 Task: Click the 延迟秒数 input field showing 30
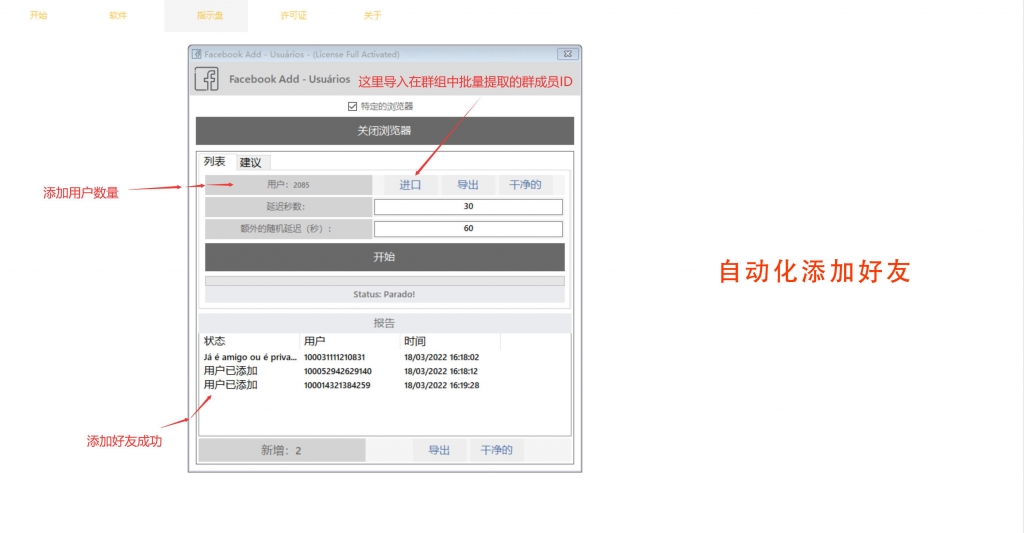tap(468, 206)
